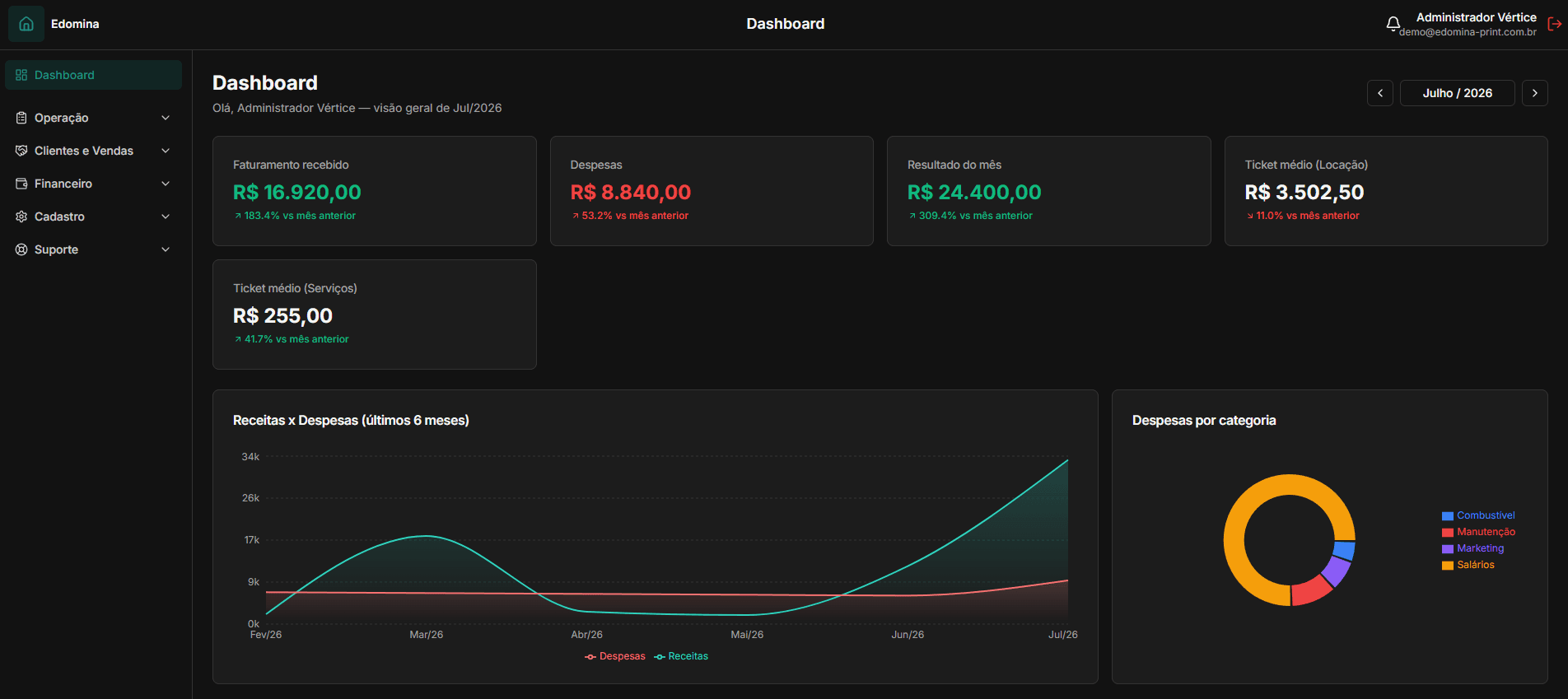This screenshot has height=699, width=1568.
Task: Click the red logout icon
Action: tap(1555, 24)
